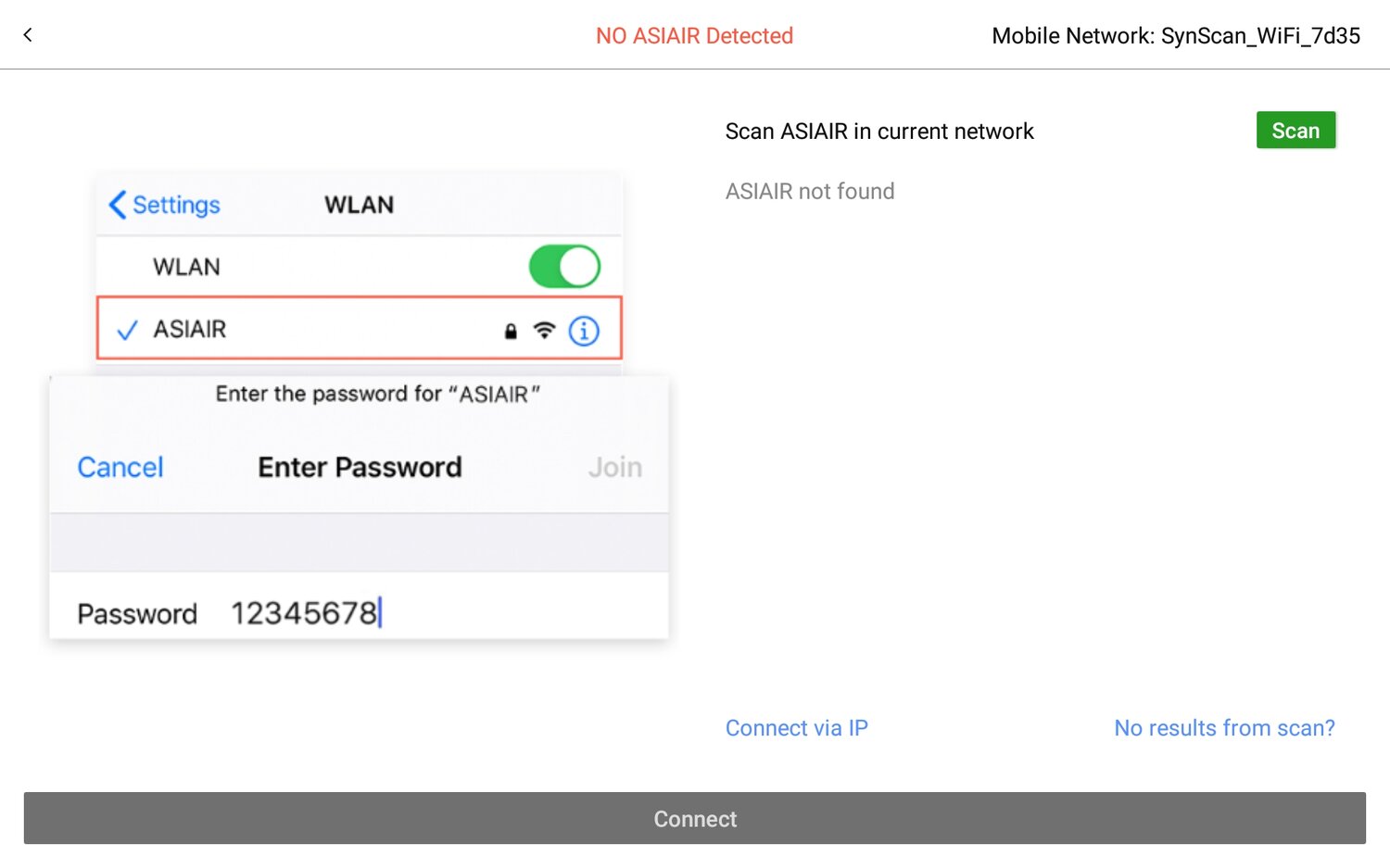
Task: Toggle the green WLAN switch
Action: pyautogui.click(x=564, y=267)
